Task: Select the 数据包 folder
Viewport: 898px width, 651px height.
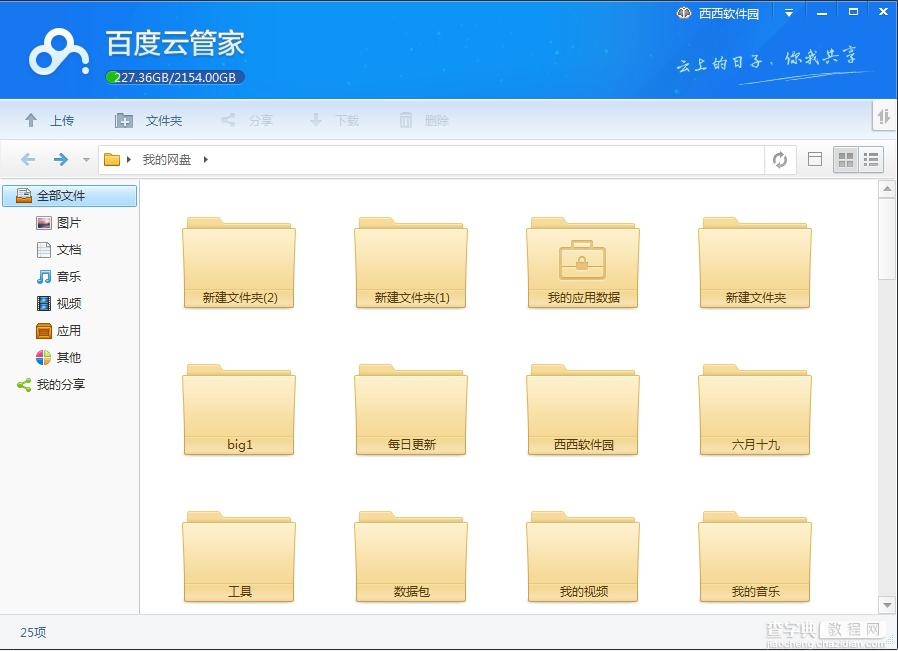Action: 411,557
